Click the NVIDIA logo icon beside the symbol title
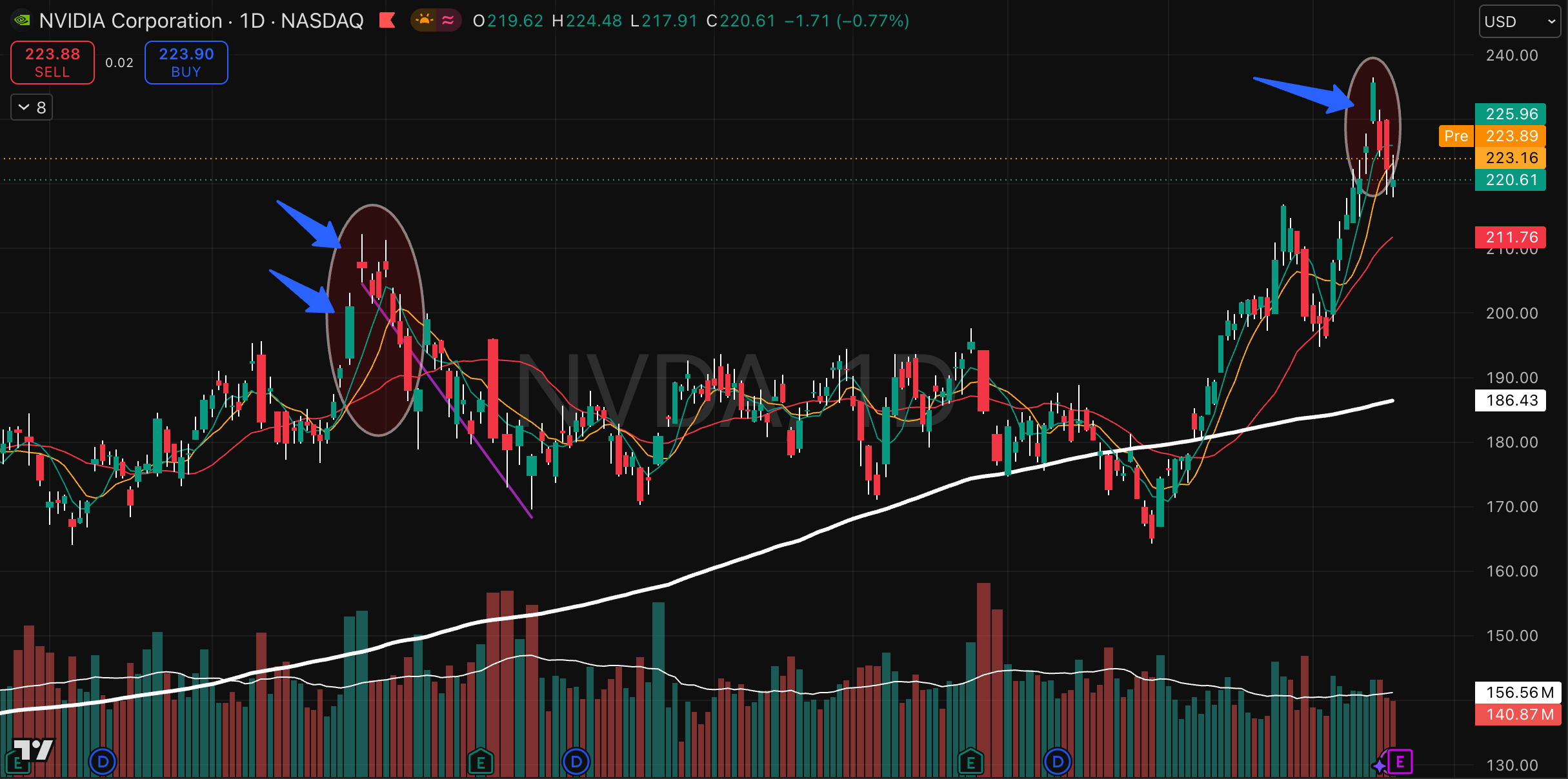Image resolution: width=1568 pixels, height=779 pixels. pyautogui.click(x=22, y=21)
